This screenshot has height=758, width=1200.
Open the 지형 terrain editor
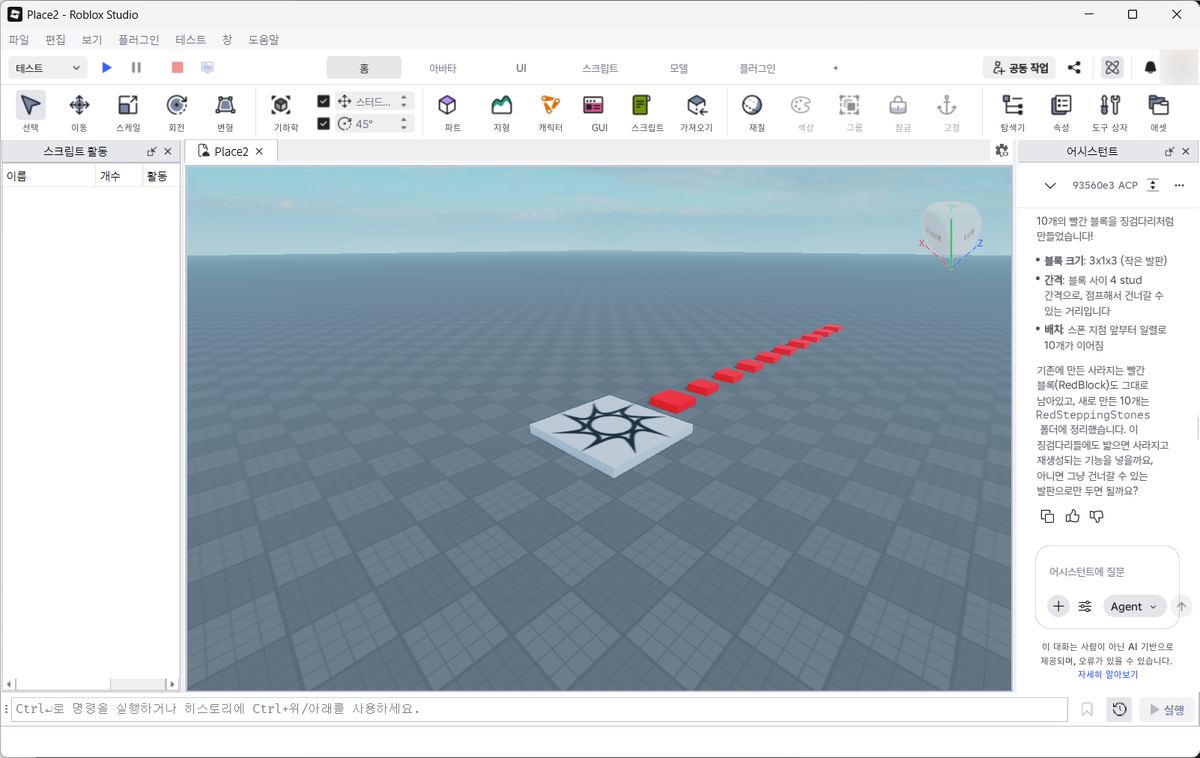501,113
